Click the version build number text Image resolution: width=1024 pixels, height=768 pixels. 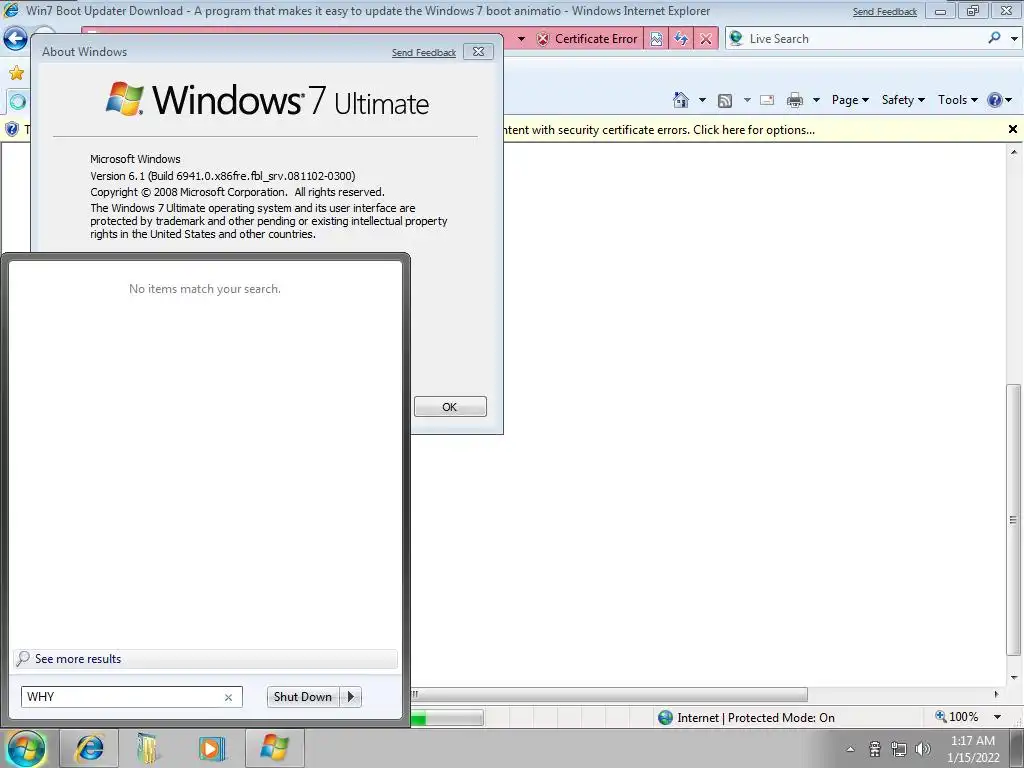pos(223,176)
